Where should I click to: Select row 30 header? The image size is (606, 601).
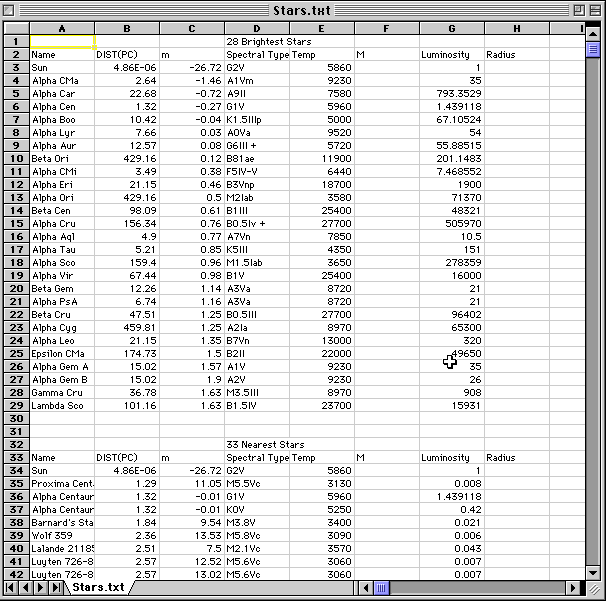click(16, 419)
